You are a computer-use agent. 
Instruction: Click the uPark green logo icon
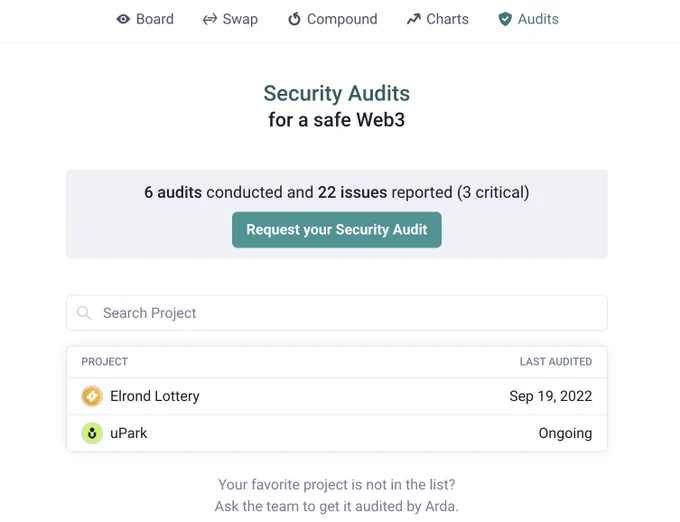pos(92,433)
